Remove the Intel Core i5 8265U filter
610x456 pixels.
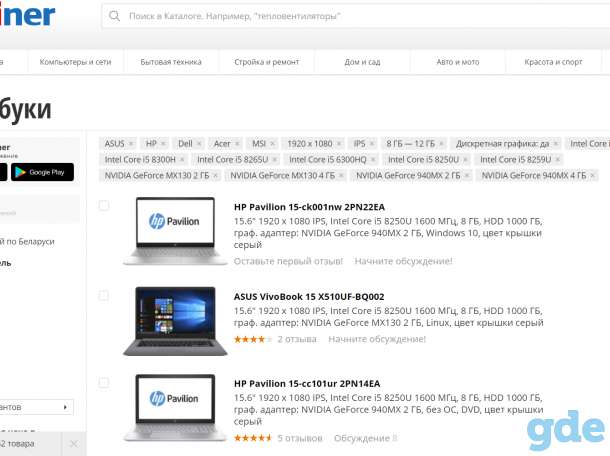coord(275,160)
